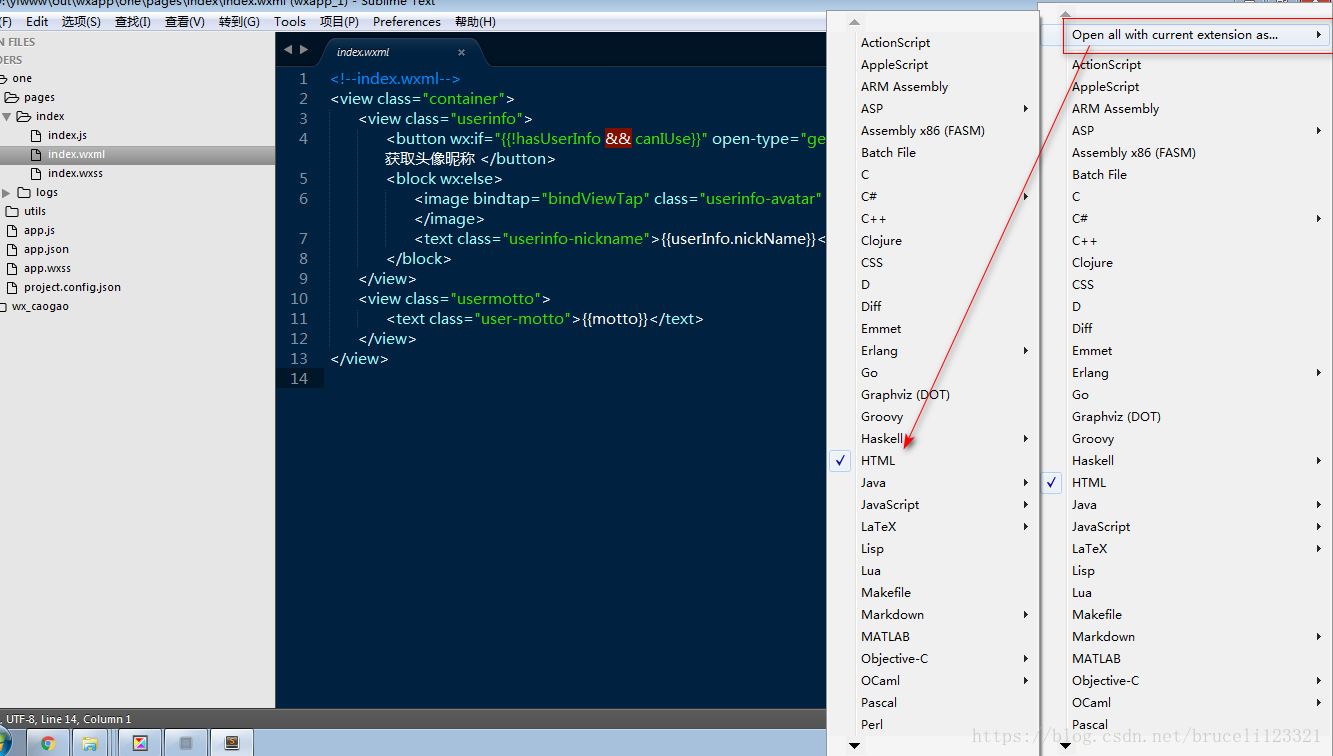This screenshot has width=1333, height=756.
Task: Expand the logs folder tree arrow
Action: (x=7, y=192)
